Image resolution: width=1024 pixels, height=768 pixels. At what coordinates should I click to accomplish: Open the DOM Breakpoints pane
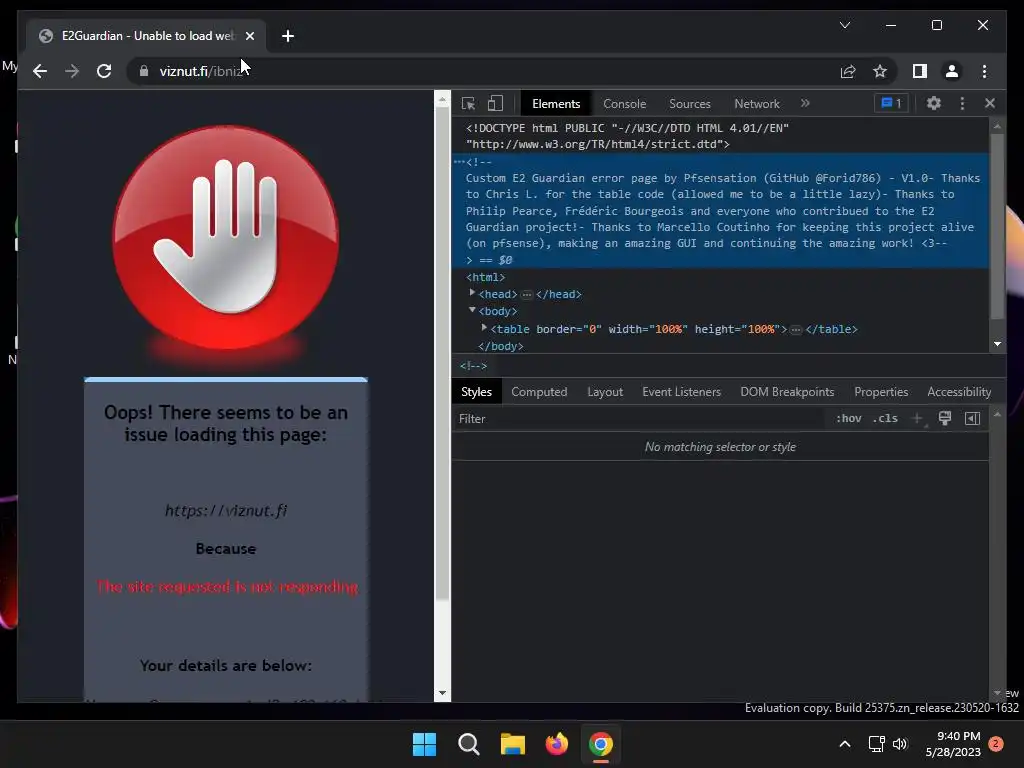click(x=787, y=392)
